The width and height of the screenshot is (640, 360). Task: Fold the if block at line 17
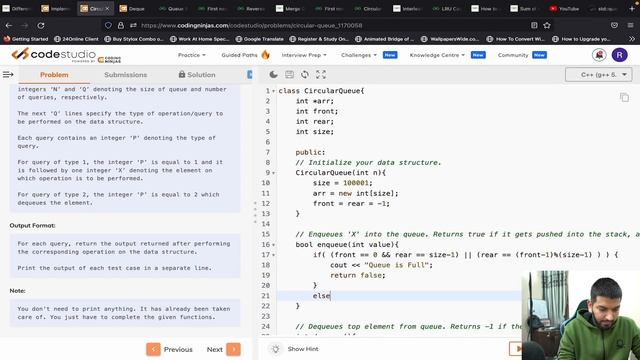coord(273,255)
